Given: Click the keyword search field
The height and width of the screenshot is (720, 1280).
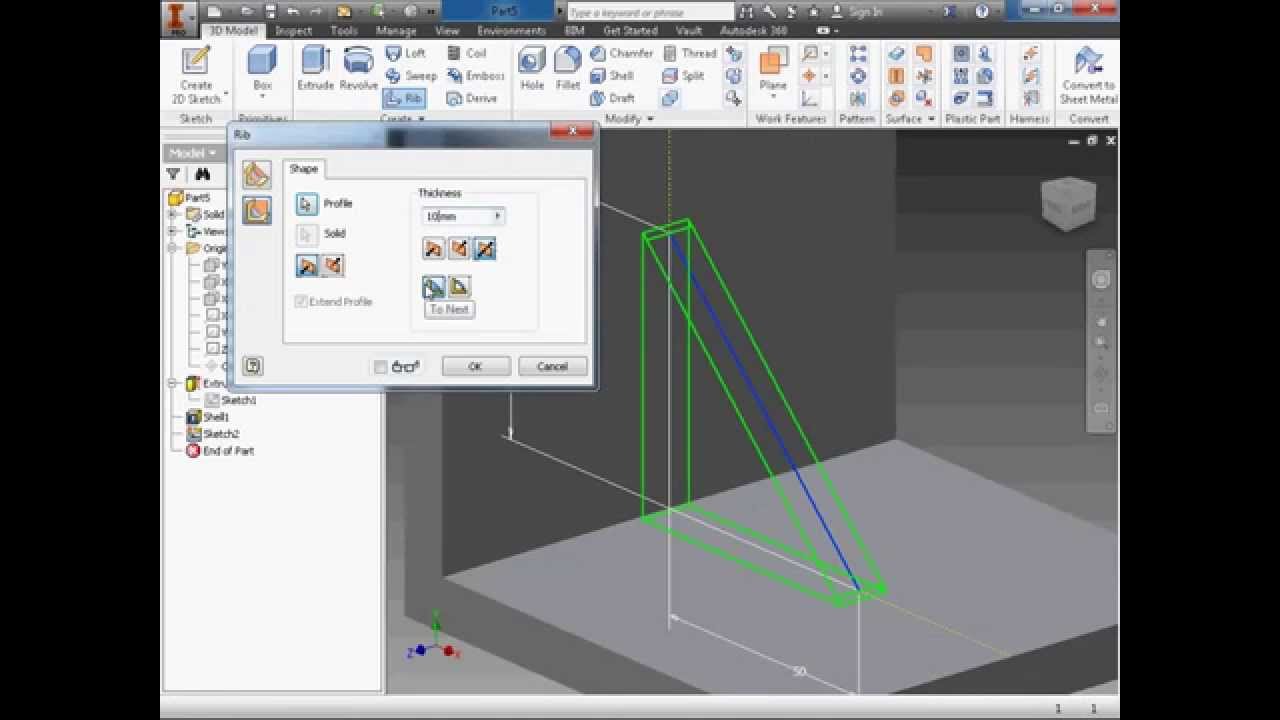Looking at the screenshot, I should point(650,12).
